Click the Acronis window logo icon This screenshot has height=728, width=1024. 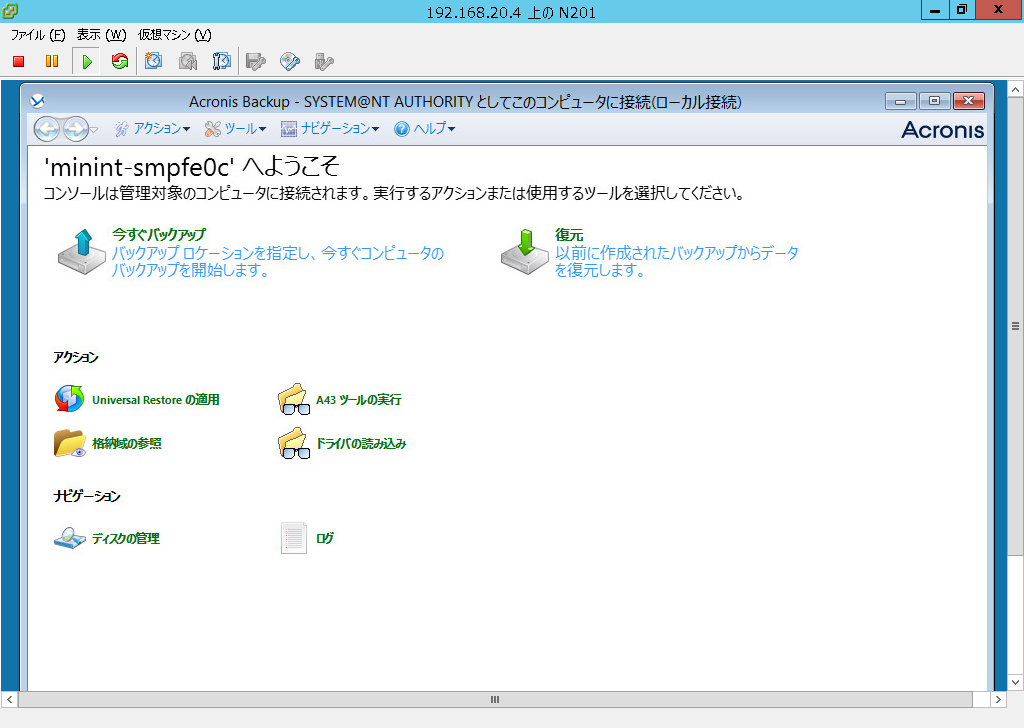[x=37, y=101]
